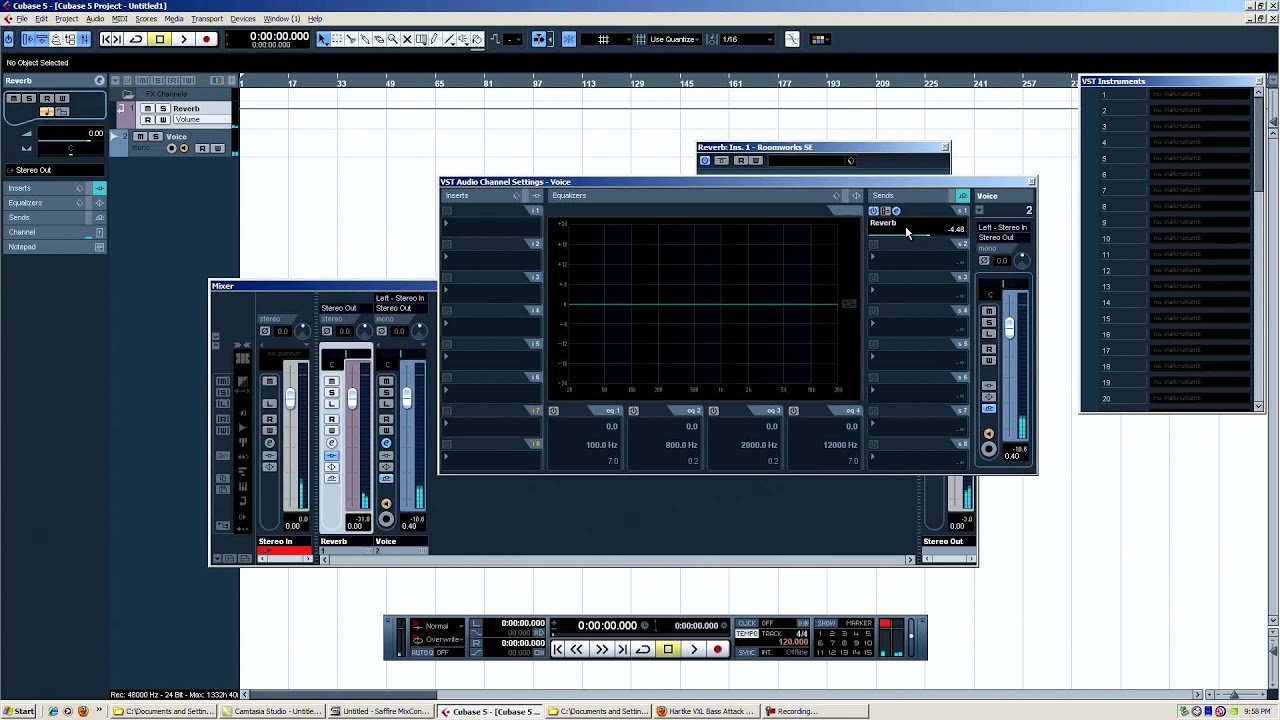The image size is (1280, 720).
Task: Select the Zoom magnifier tool
Action: (x=393, y=39)
